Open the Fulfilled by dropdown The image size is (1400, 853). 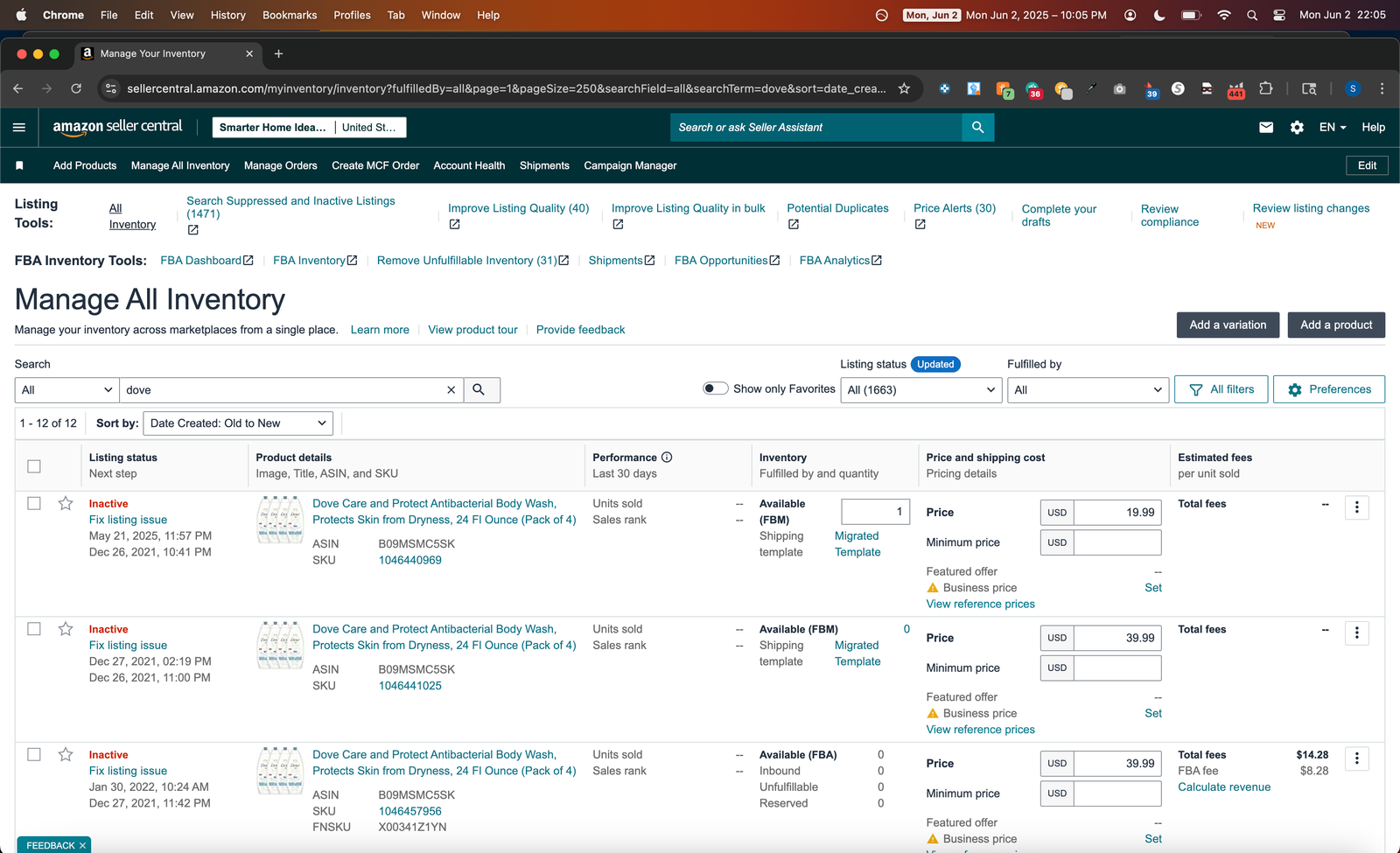1088,390
